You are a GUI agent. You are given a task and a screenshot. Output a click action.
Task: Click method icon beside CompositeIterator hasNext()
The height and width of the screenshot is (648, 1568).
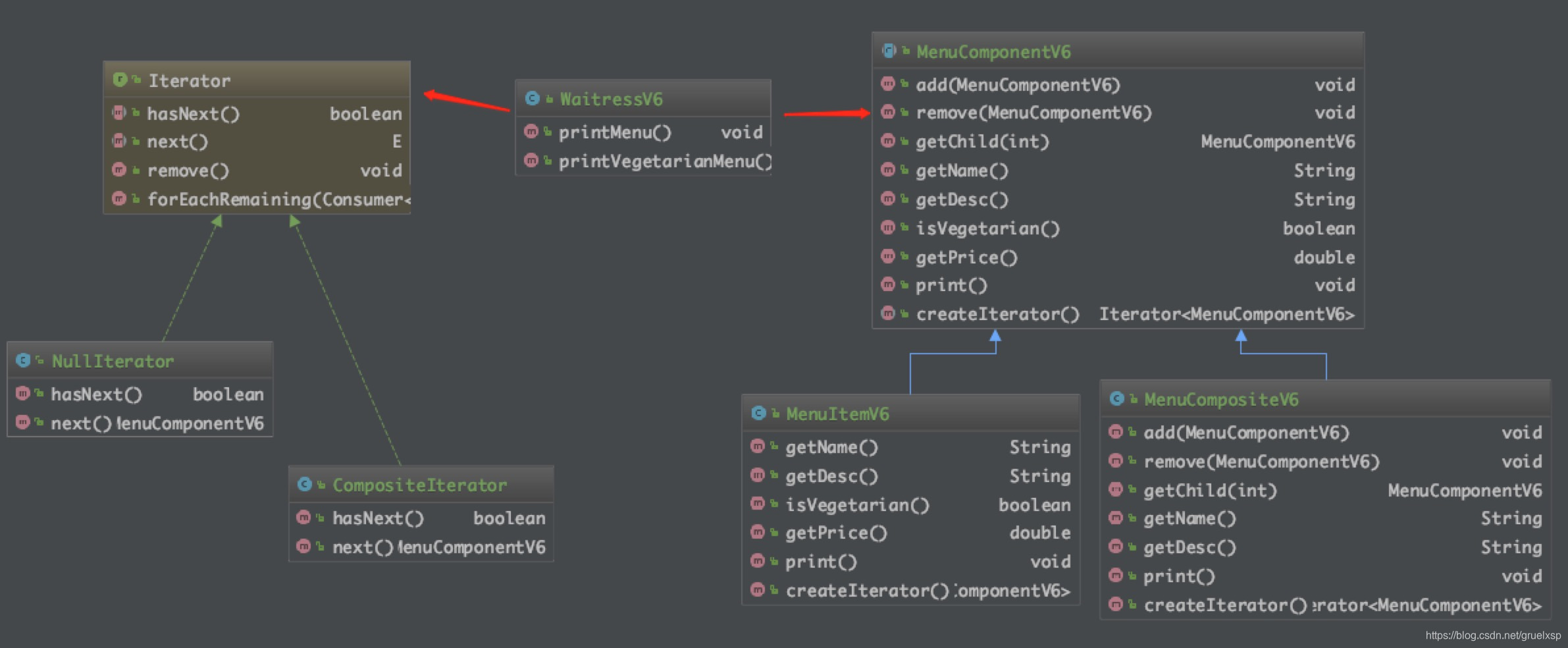click(303, 517)
